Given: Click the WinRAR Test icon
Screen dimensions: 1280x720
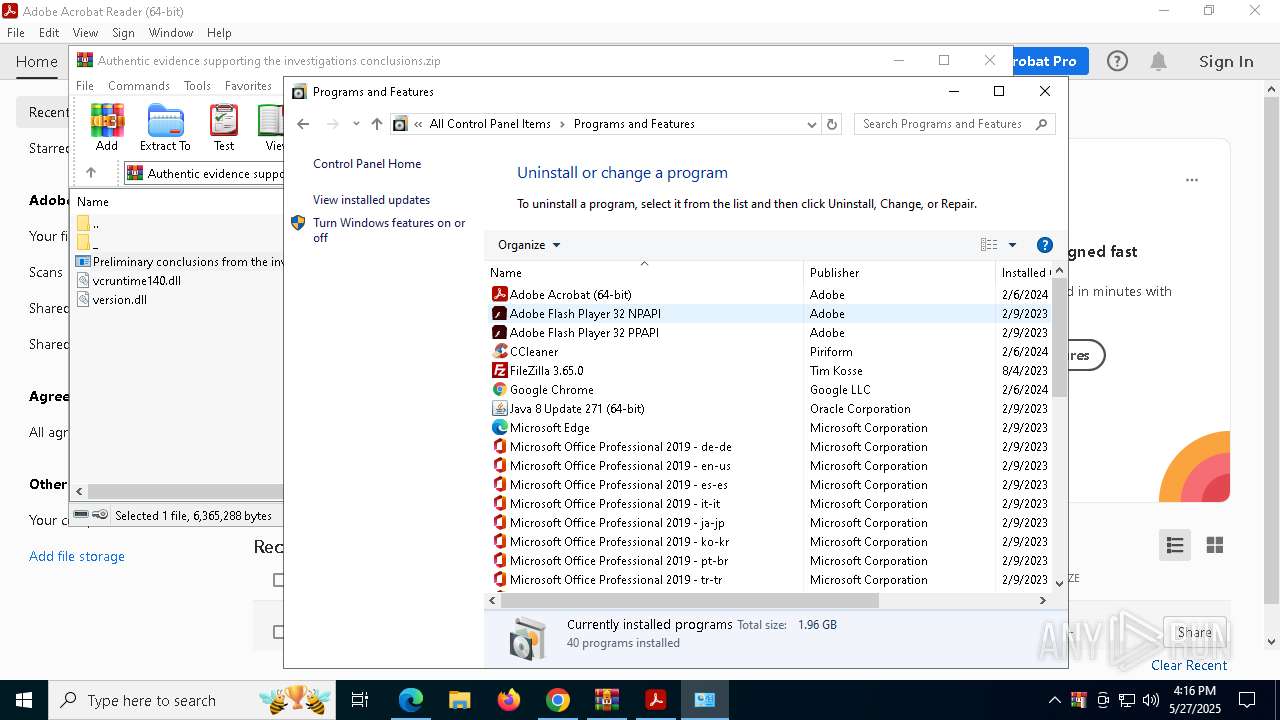Looking at the screenshot, I should coord(224,127).
